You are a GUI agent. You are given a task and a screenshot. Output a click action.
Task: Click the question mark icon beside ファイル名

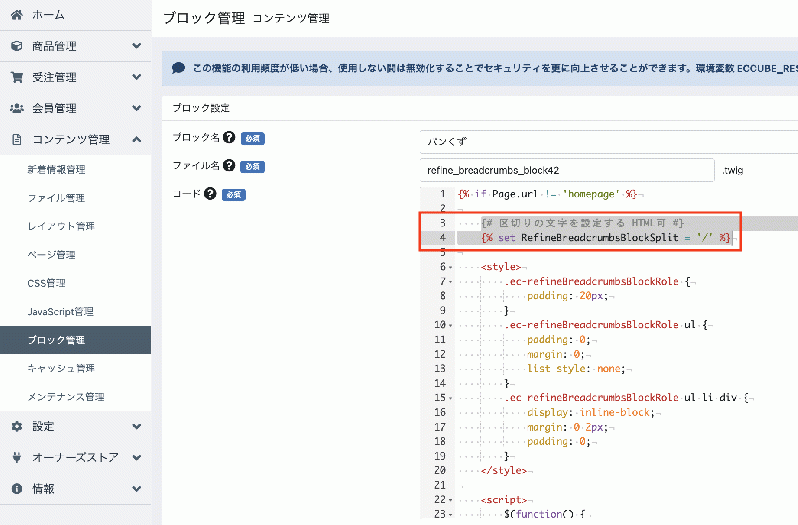coord(229,166)
